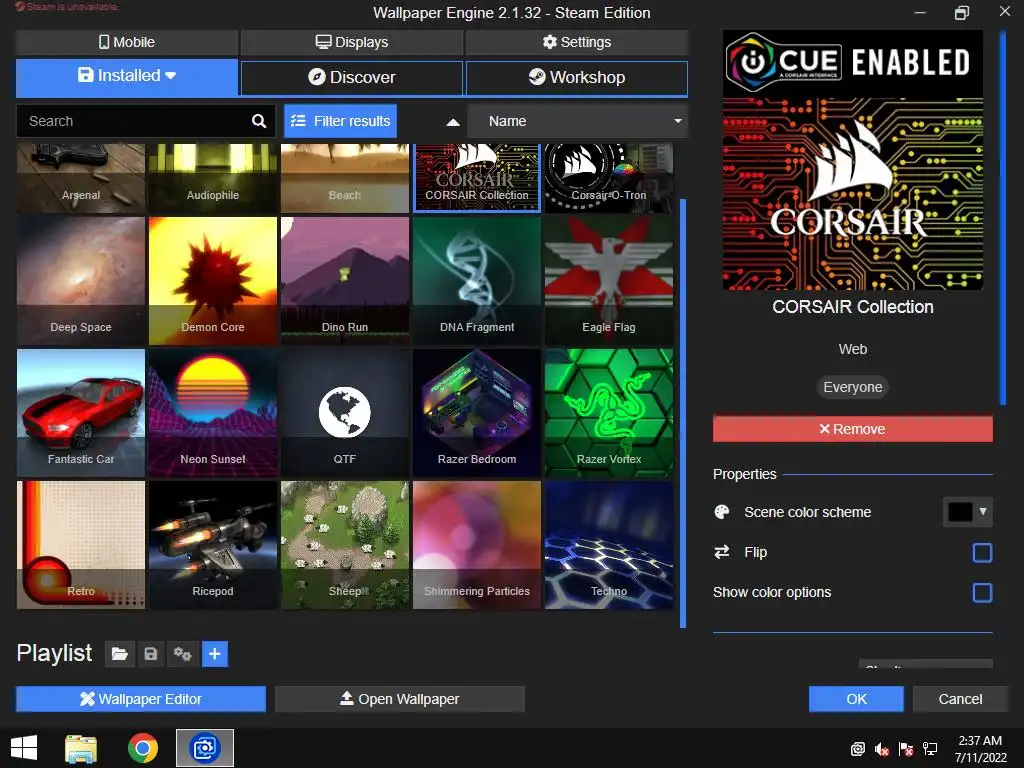The height and width of the screenshot is (768, 1024).
Task: Click the large CORSAIR preview image
Action: [x=852, y=160]
